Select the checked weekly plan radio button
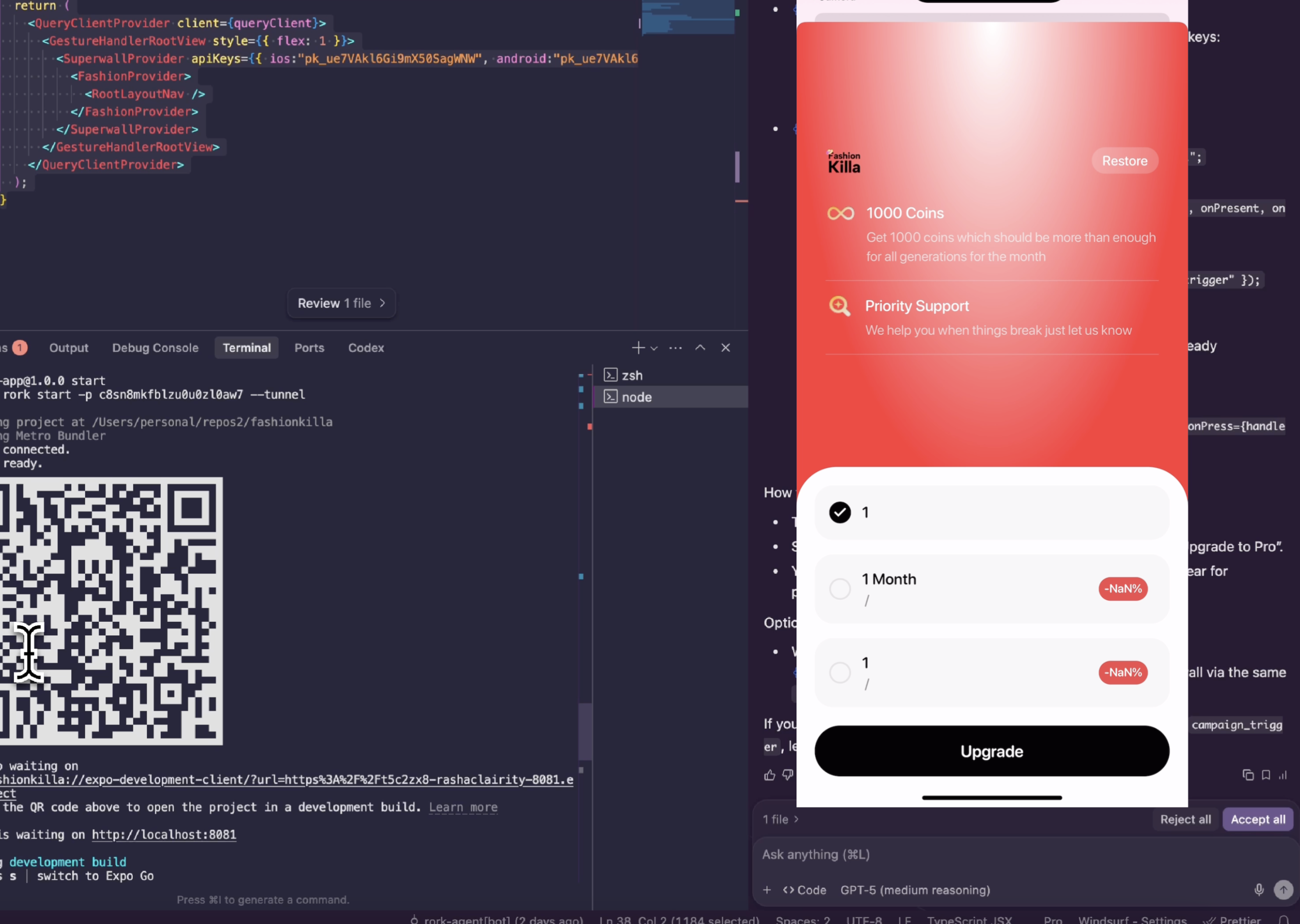The image size is (1300, 924). coord(839,512)
